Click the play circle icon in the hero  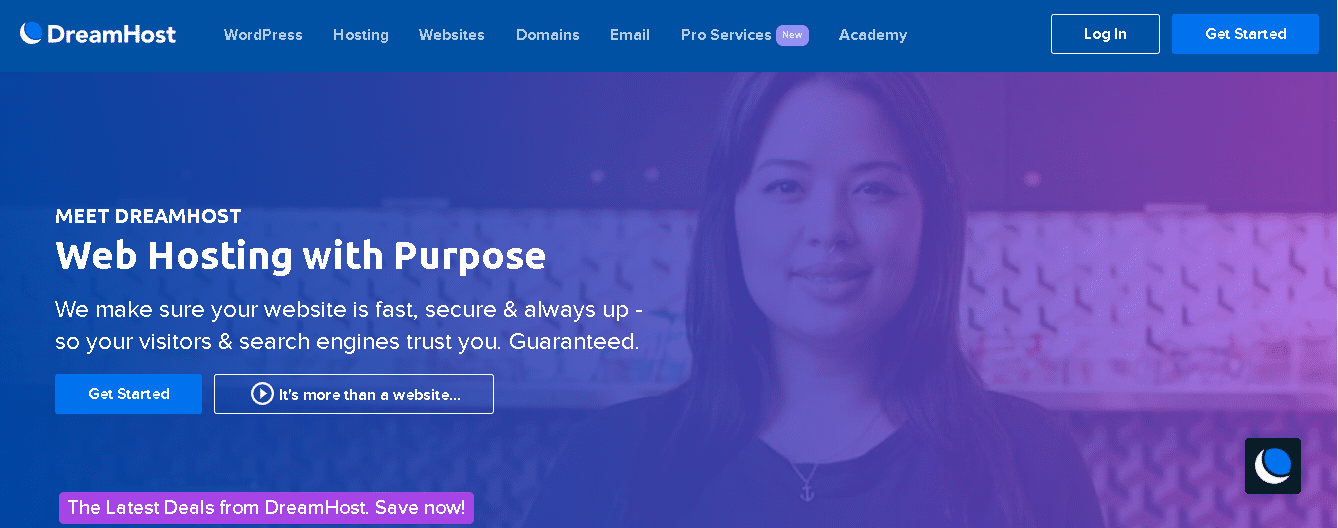click(x=262, y=394)
